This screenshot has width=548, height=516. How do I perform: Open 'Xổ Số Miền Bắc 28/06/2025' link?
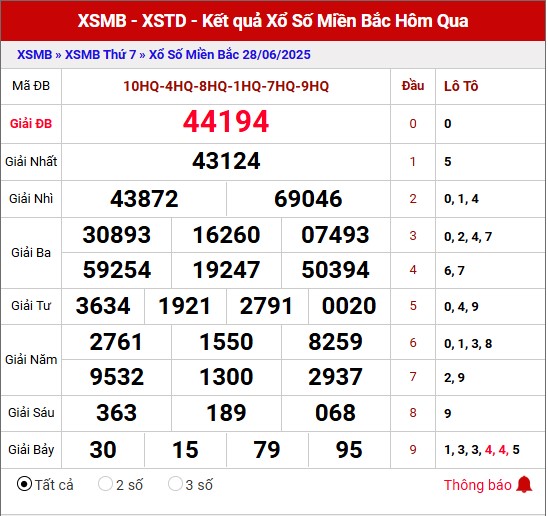point(230,55)
